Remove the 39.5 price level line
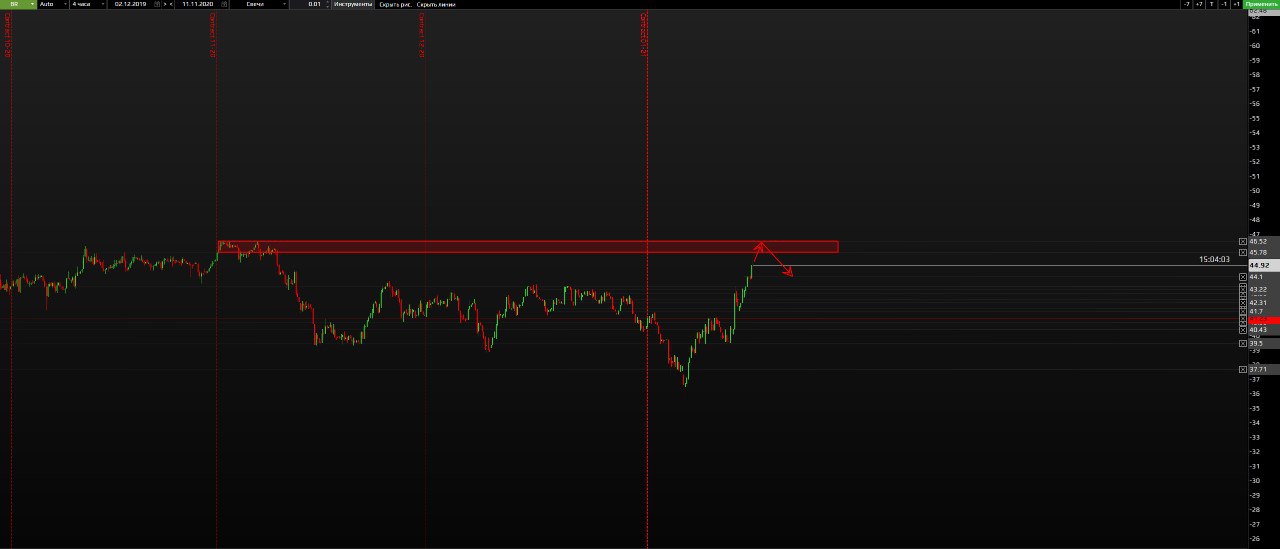 click(x=1243, y=343)
